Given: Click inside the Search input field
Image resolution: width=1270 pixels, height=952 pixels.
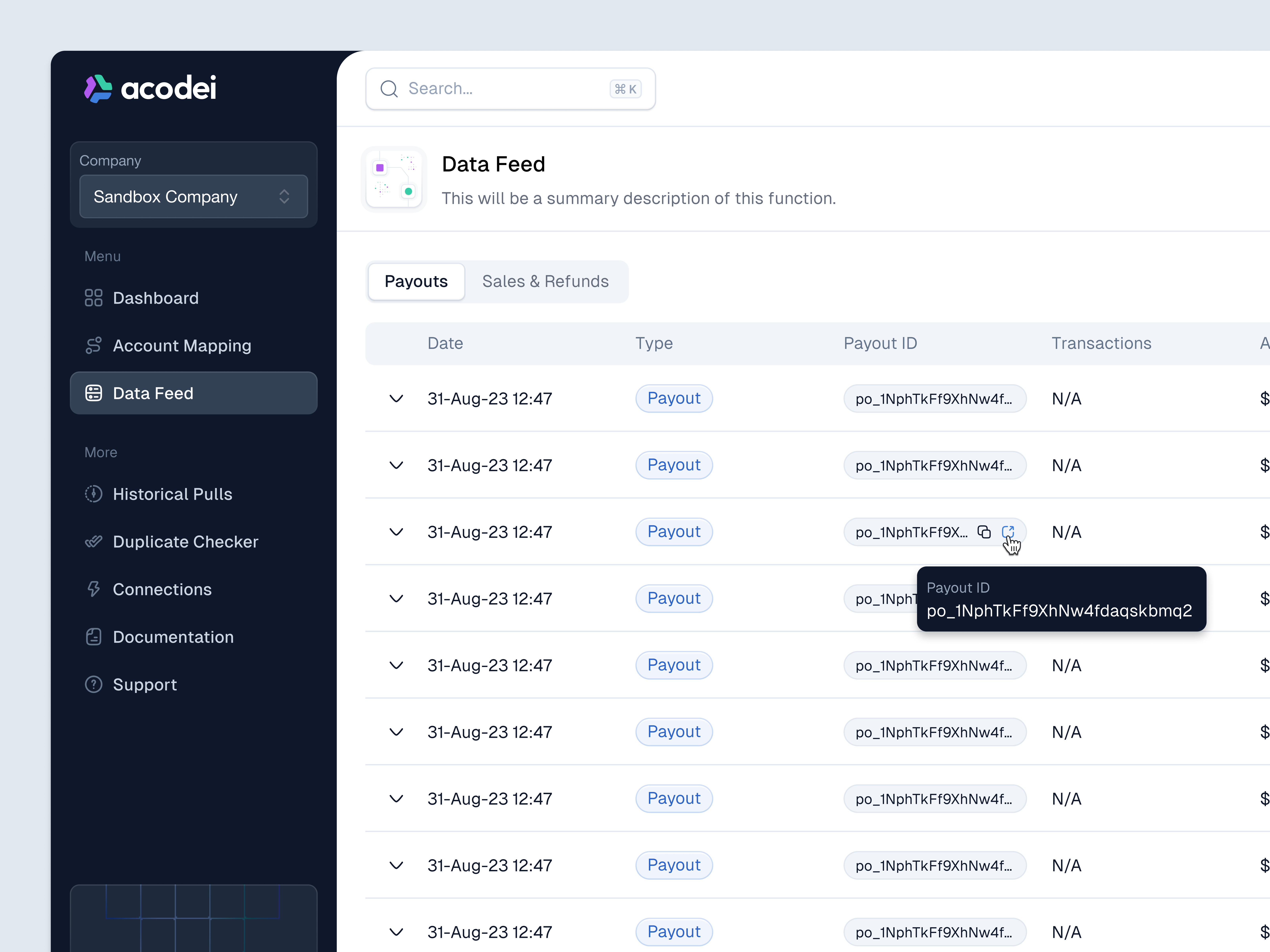Looking at the screenshot, I should tap(494, 88).
